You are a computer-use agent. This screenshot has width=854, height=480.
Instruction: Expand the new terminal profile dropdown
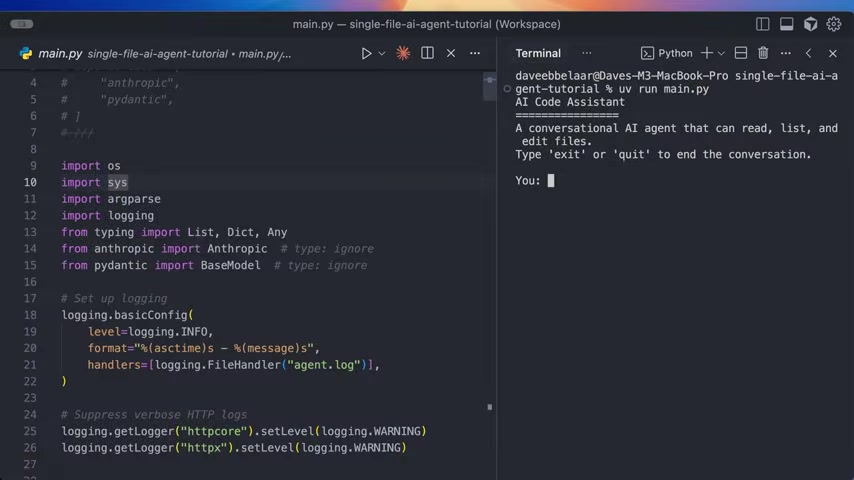coord(721,53)
